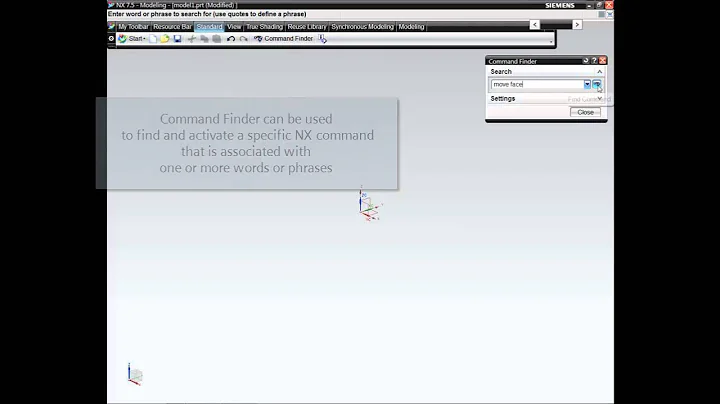The width and height of the screenshot is (720, 404).
Task: Click the Open folder icon
Action: [x=165, y=39]
